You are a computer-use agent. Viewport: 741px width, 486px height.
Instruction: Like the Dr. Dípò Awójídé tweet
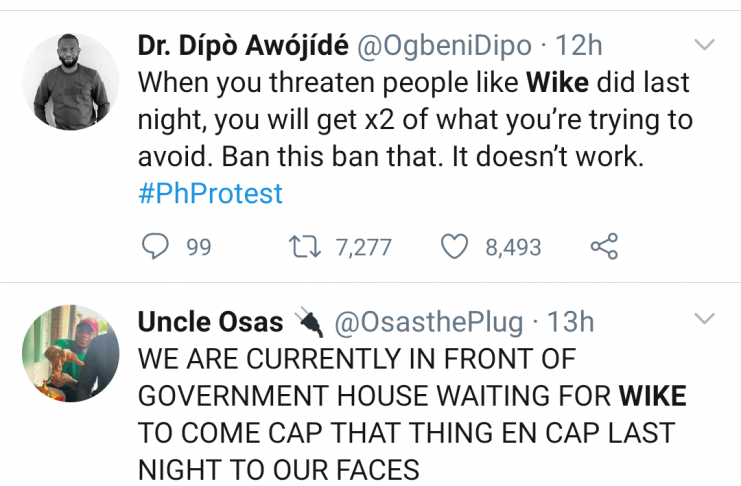(x=455, y=246)
